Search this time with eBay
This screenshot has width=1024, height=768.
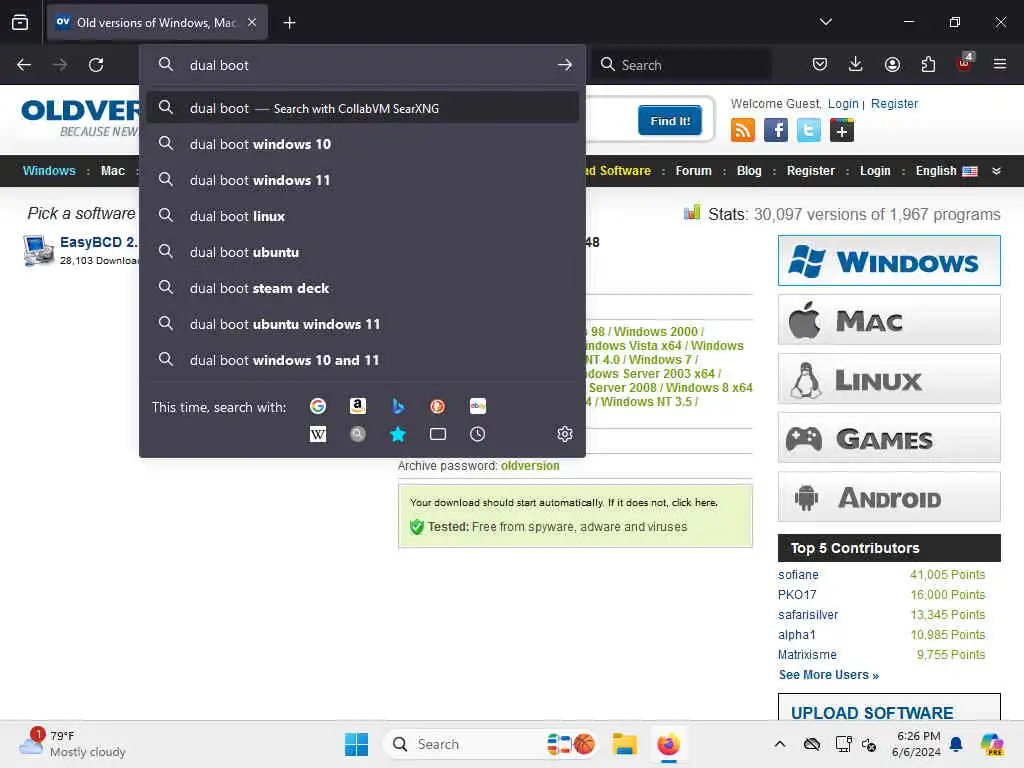pyautogui.click(x=477, y=406)
